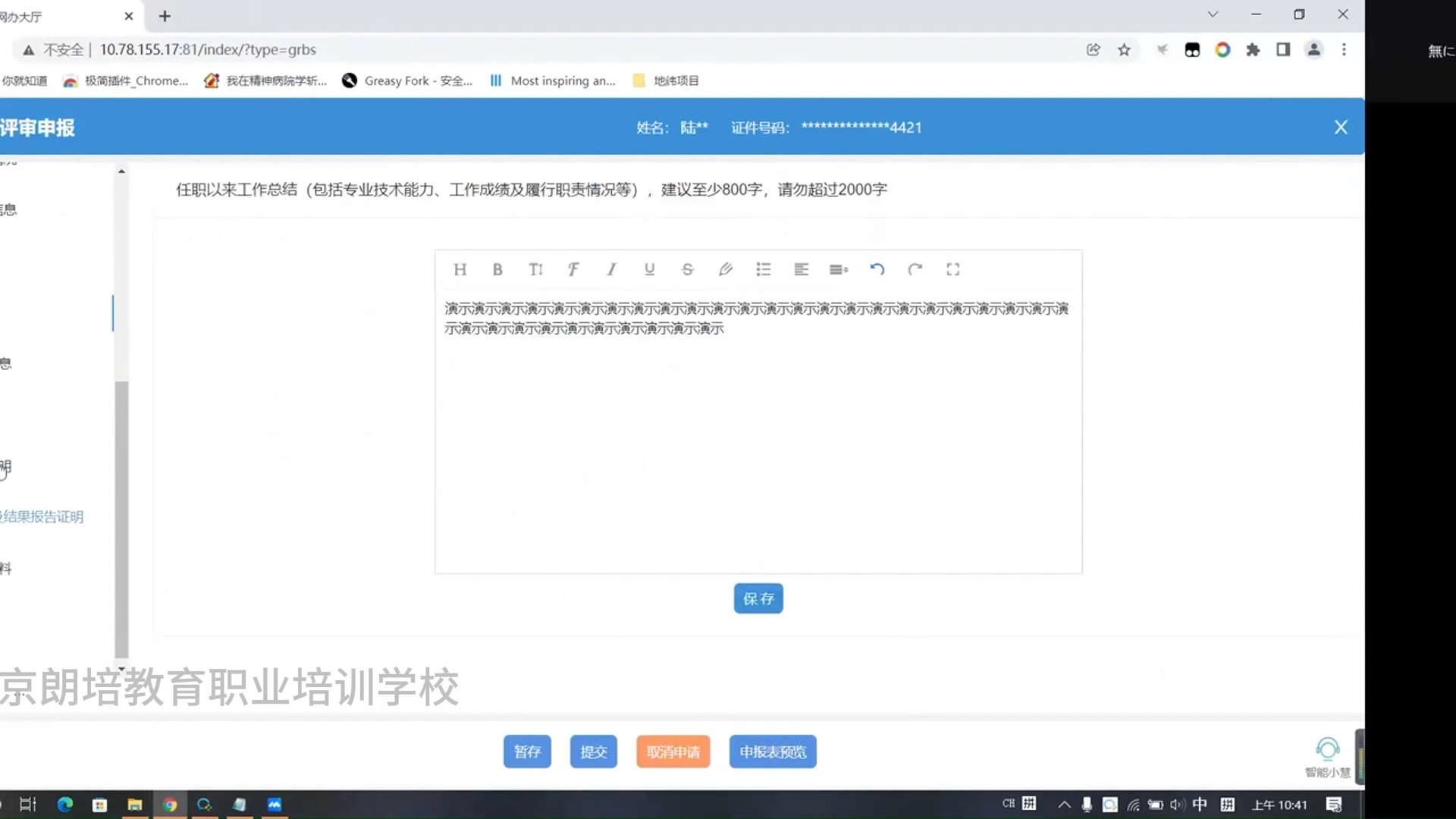The width and height of the screenshot is (1456, 819).
Task: Click inside the work summary text editor
Action: click(x=758, y=431)
